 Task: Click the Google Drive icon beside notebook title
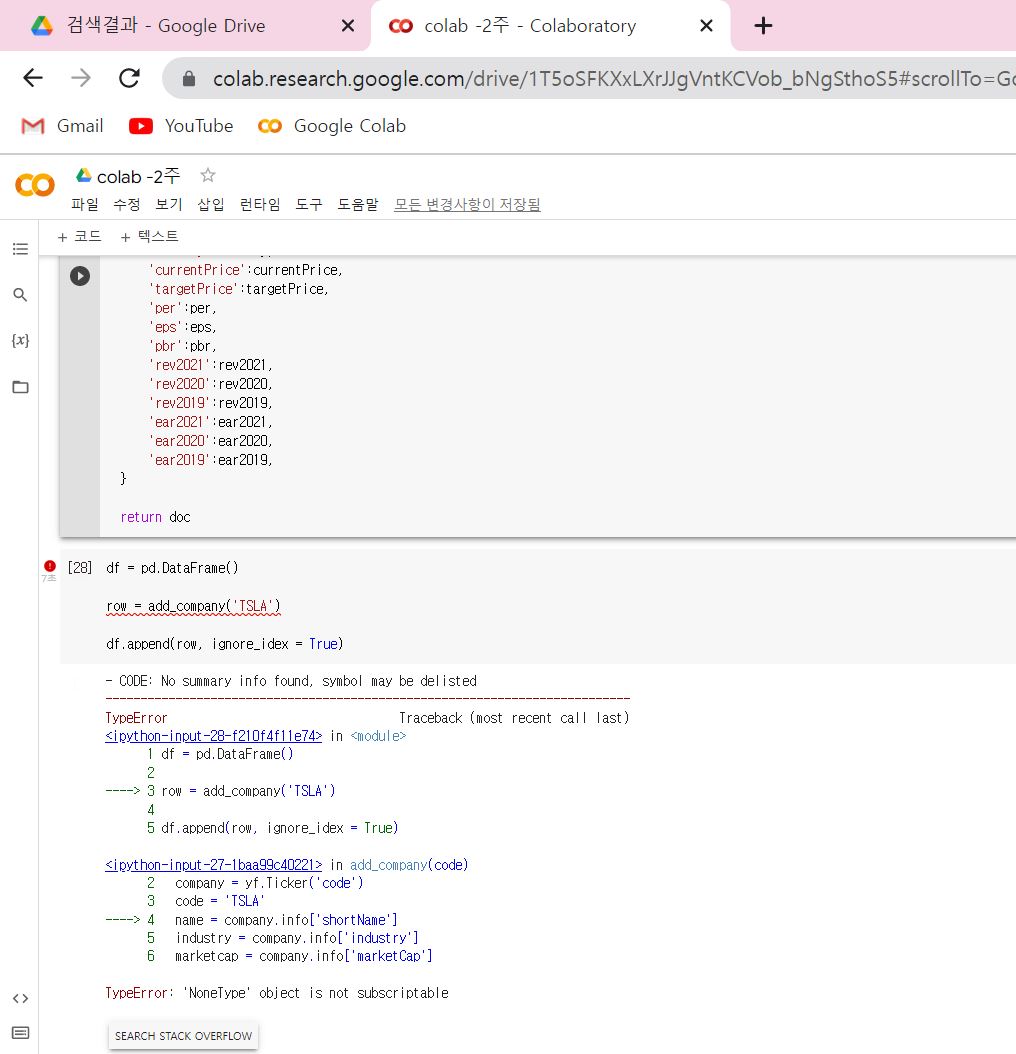coord(83,175)
